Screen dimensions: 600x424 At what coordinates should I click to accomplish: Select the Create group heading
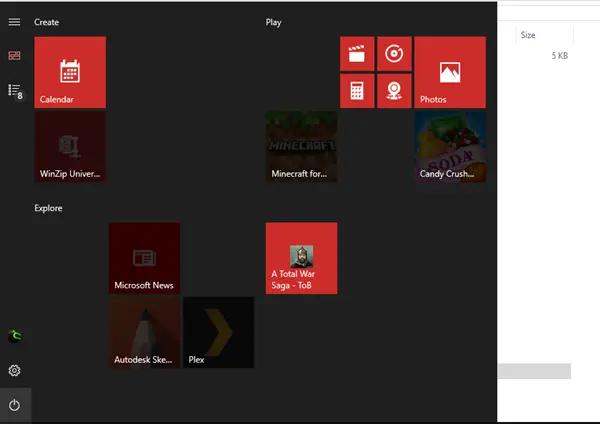tap(46, 22)
